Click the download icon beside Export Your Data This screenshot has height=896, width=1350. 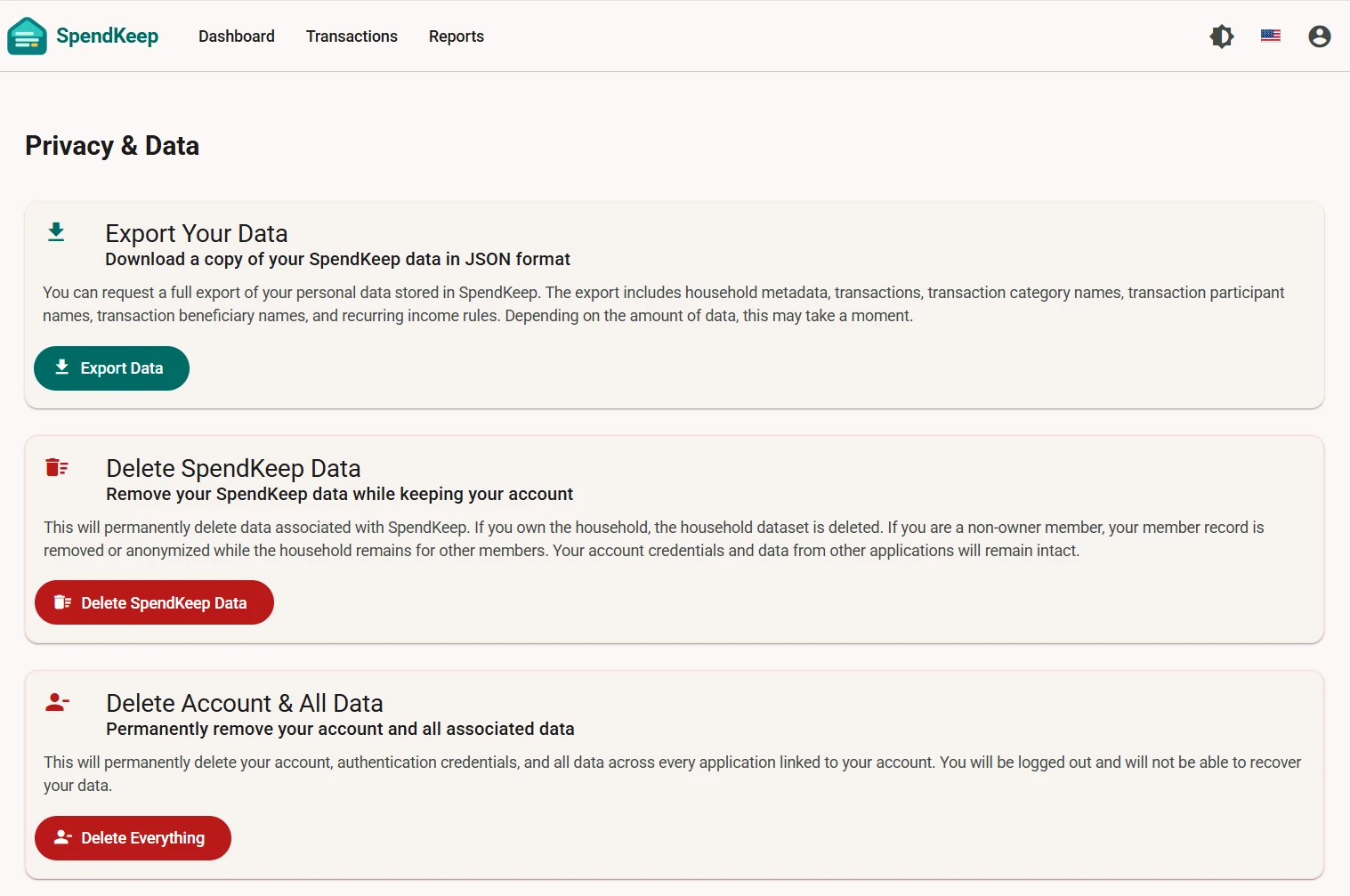tap(56, 232)
